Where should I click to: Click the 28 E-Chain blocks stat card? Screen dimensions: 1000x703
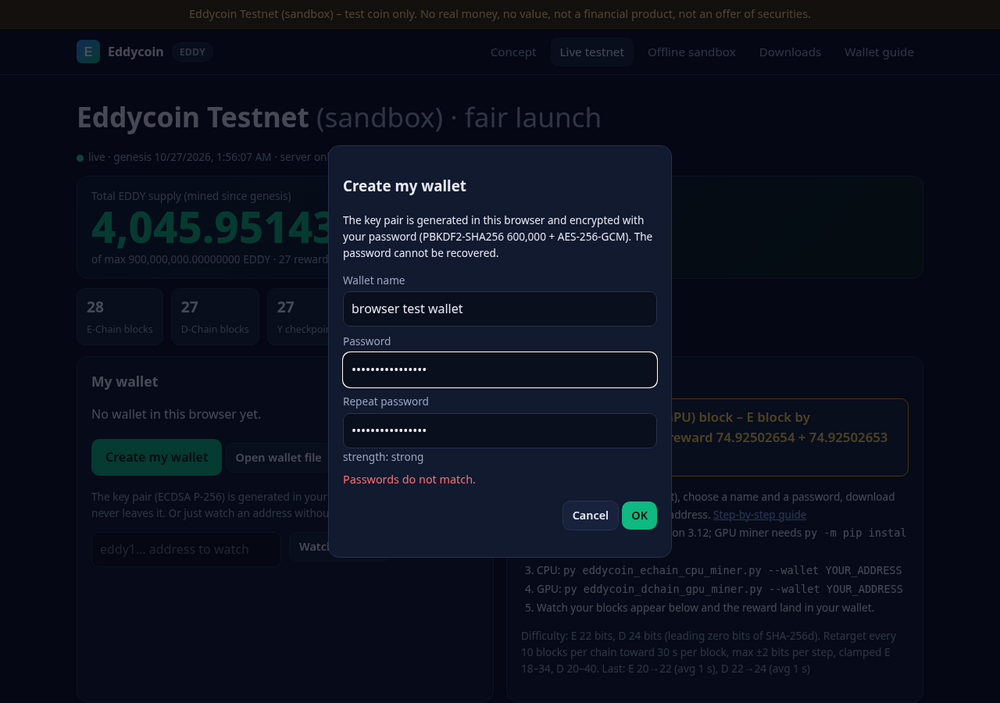120,316
